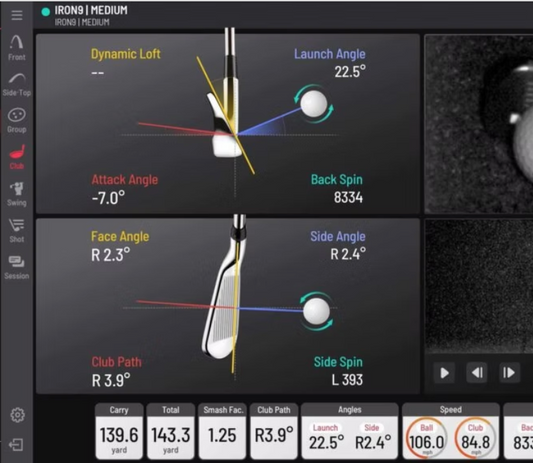This screenshot has height=463, width=533.
Task: Open the Shot list icon
Action: tap(17, 230)
